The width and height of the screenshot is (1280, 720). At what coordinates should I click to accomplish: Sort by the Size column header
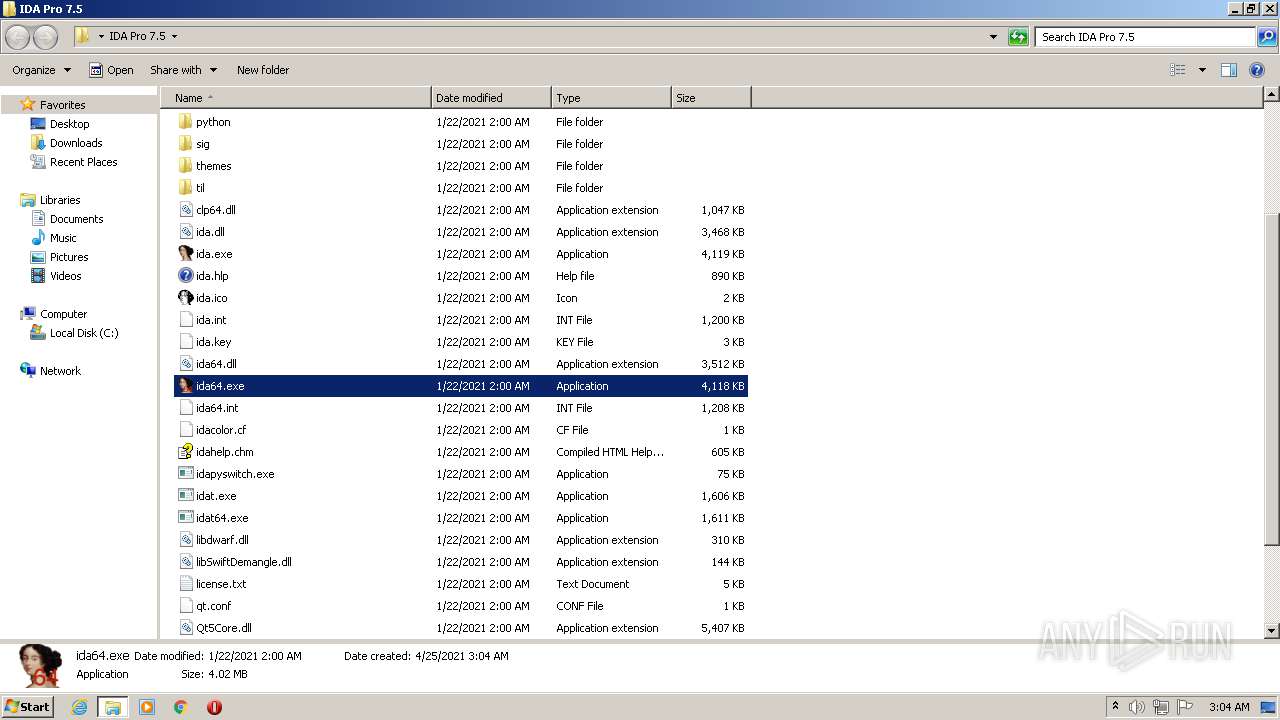pyautogui.click(x=711, y=98)
